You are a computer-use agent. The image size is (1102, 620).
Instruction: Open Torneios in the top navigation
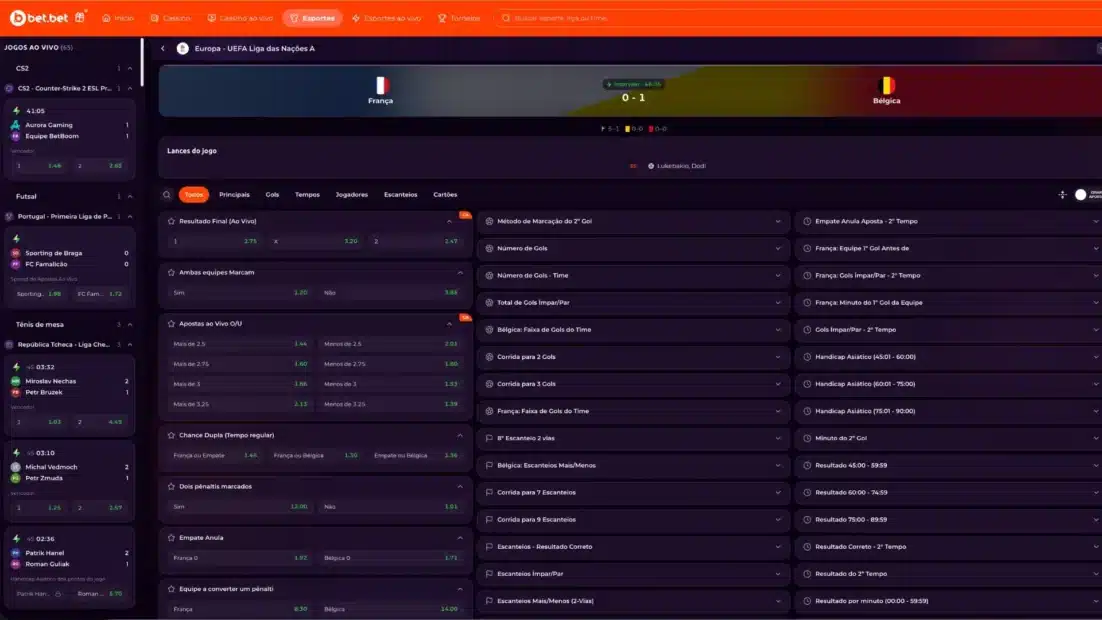click(x=459, y=18)
